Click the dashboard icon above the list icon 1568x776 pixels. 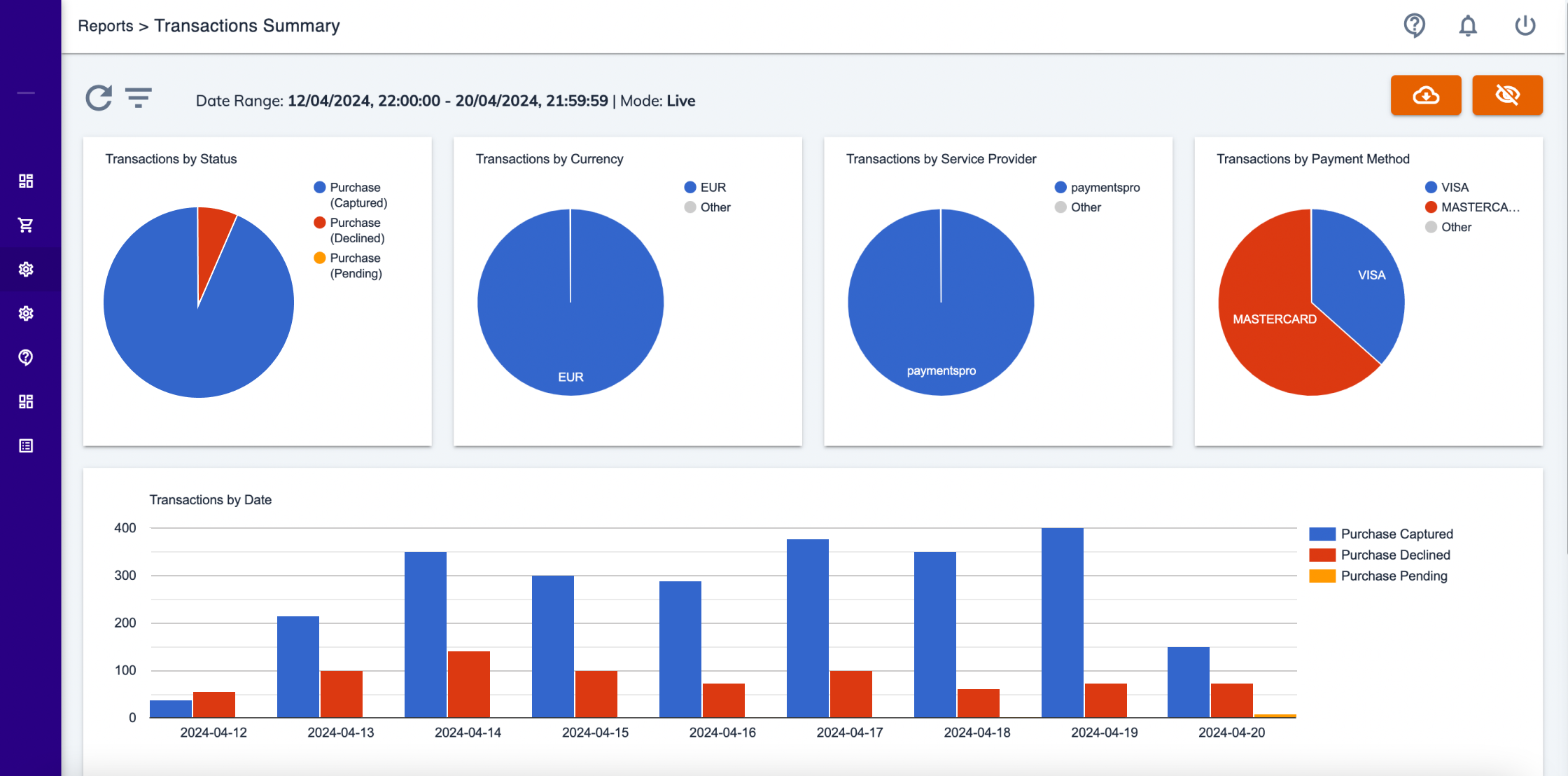pos(26,401)
